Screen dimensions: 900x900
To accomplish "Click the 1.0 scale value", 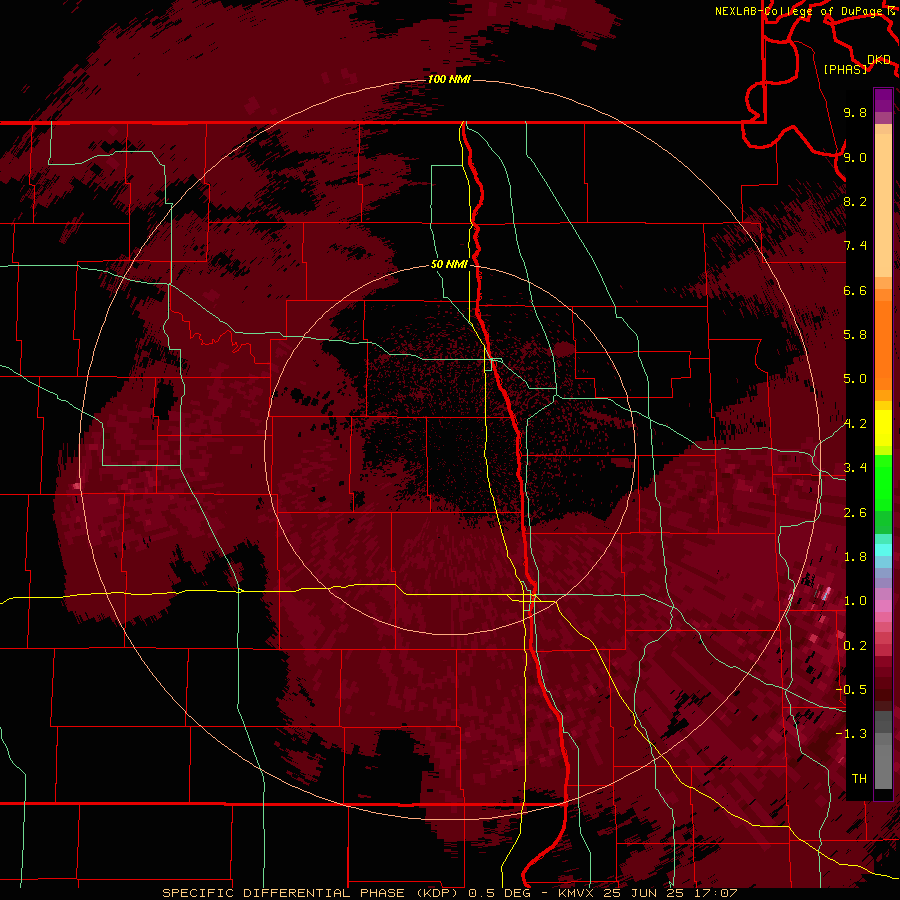I will 855,601.
